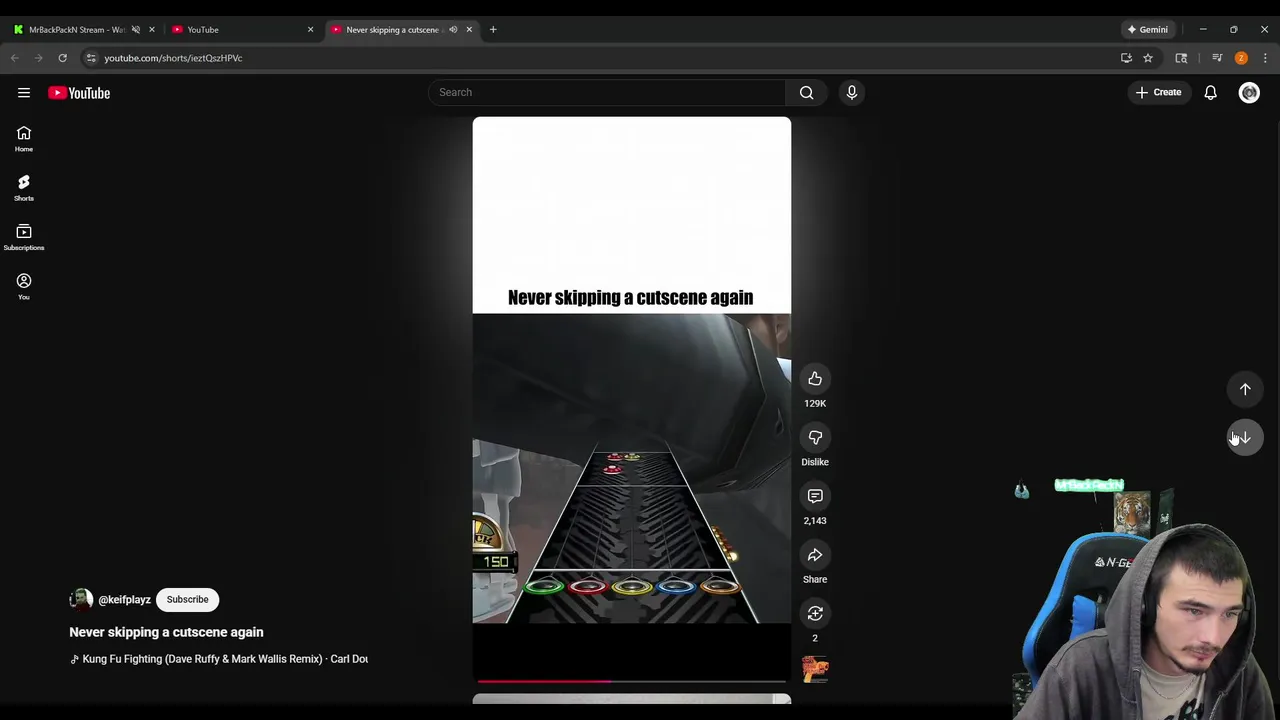
Task: Click the address bar URL
Action: click(x=173, y=58)
